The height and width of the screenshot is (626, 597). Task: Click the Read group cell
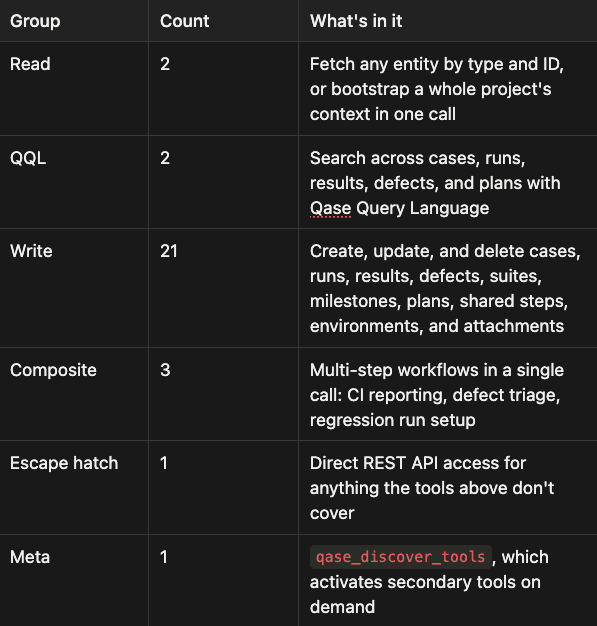[x=30, y=64]
